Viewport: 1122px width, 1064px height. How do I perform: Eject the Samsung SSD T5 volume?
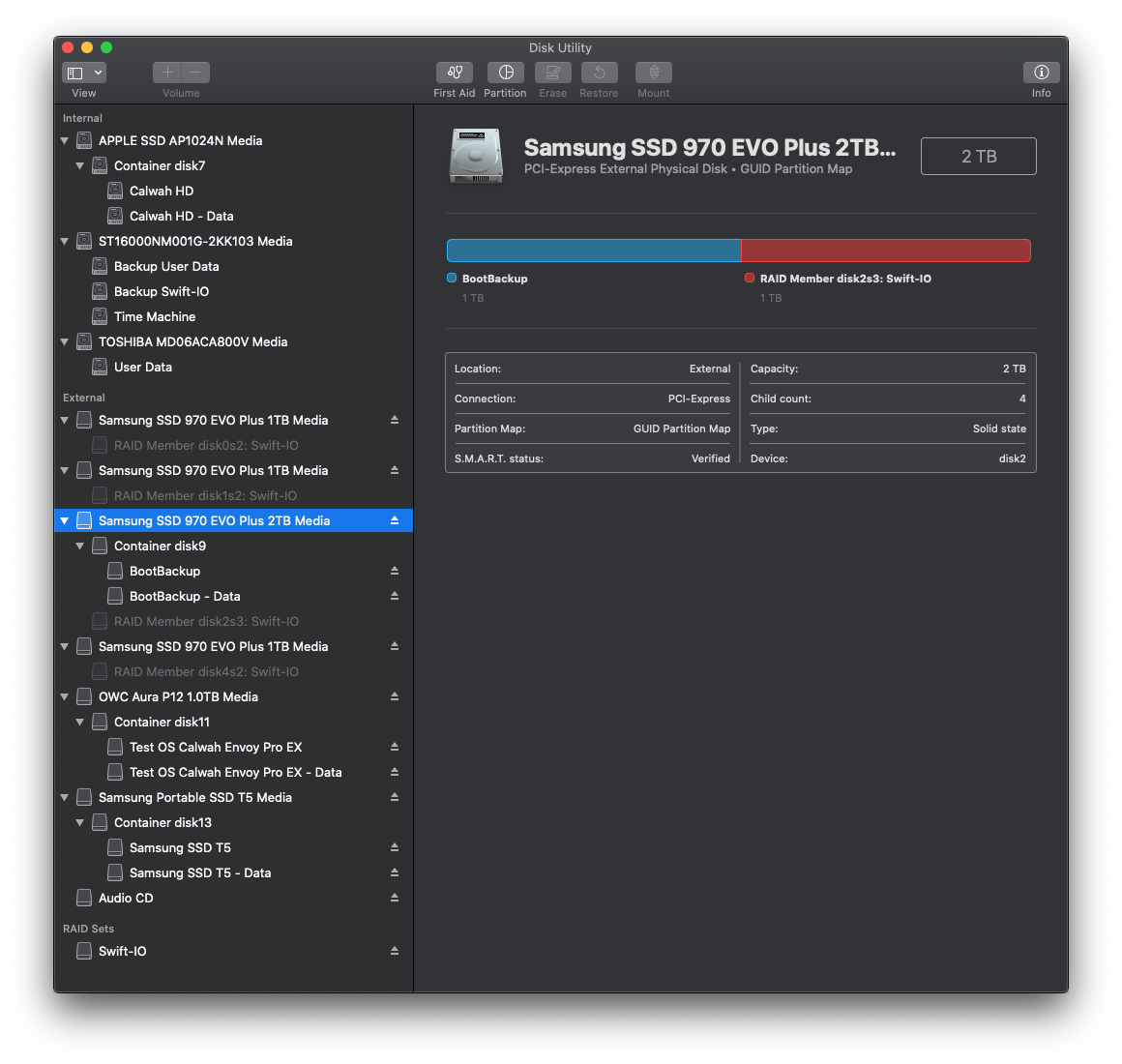395,848
